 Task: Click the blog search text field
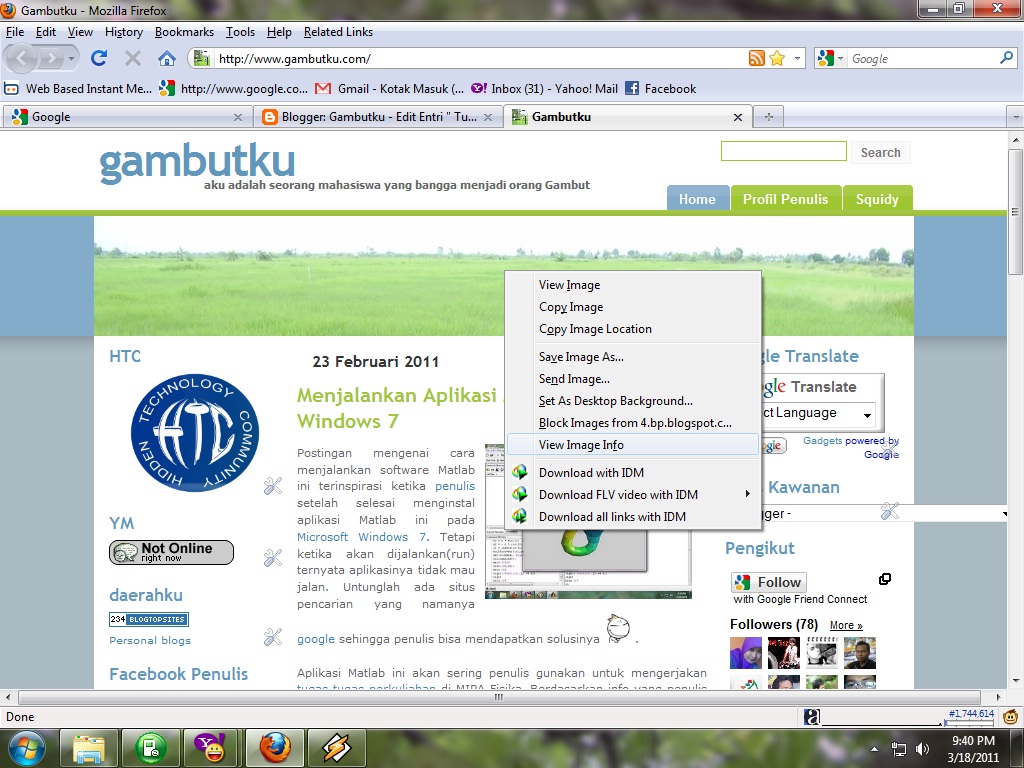pyautogui.click(x=784, y=152)
